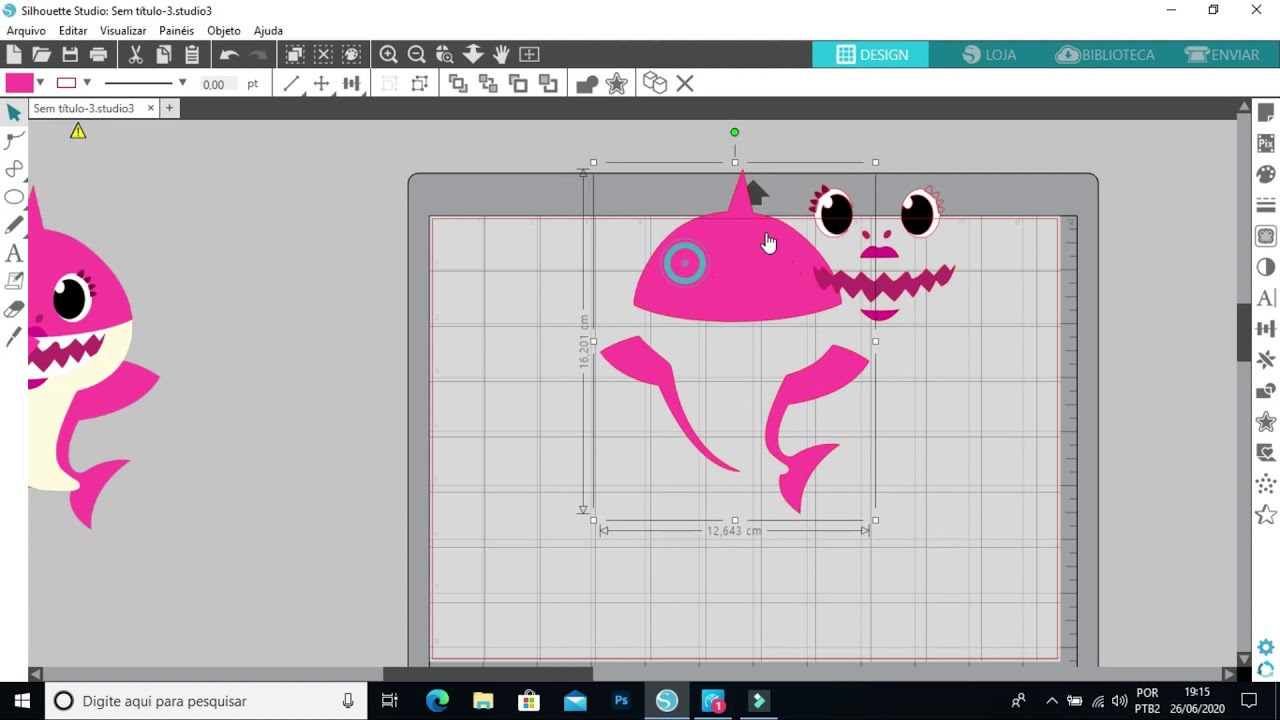Switch to the ENVIAR send tab

click(x=1222, y=55)
